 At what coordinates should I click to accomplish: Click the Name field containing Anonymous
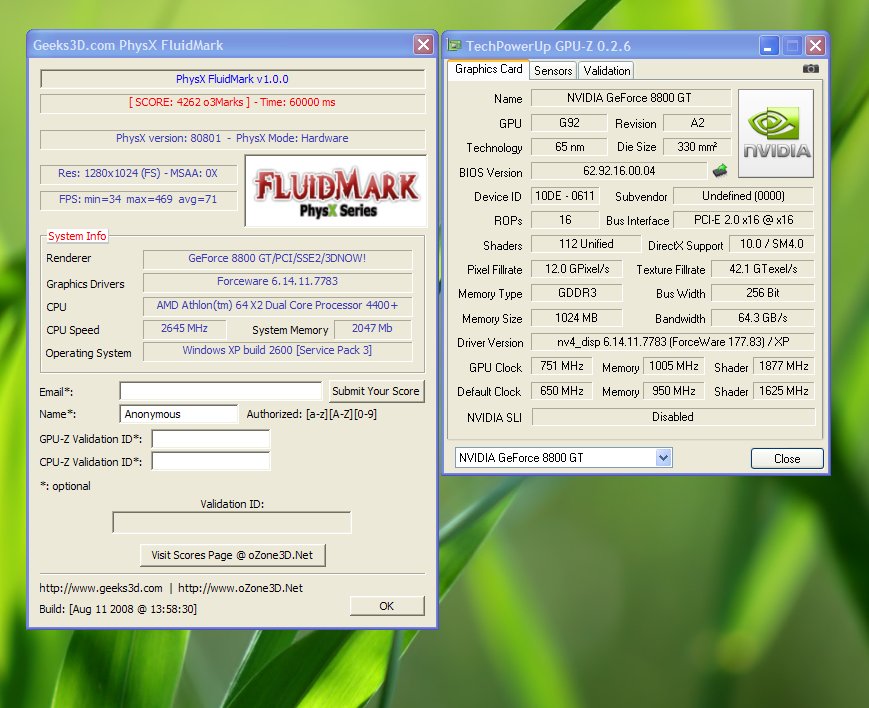(178, 414)
